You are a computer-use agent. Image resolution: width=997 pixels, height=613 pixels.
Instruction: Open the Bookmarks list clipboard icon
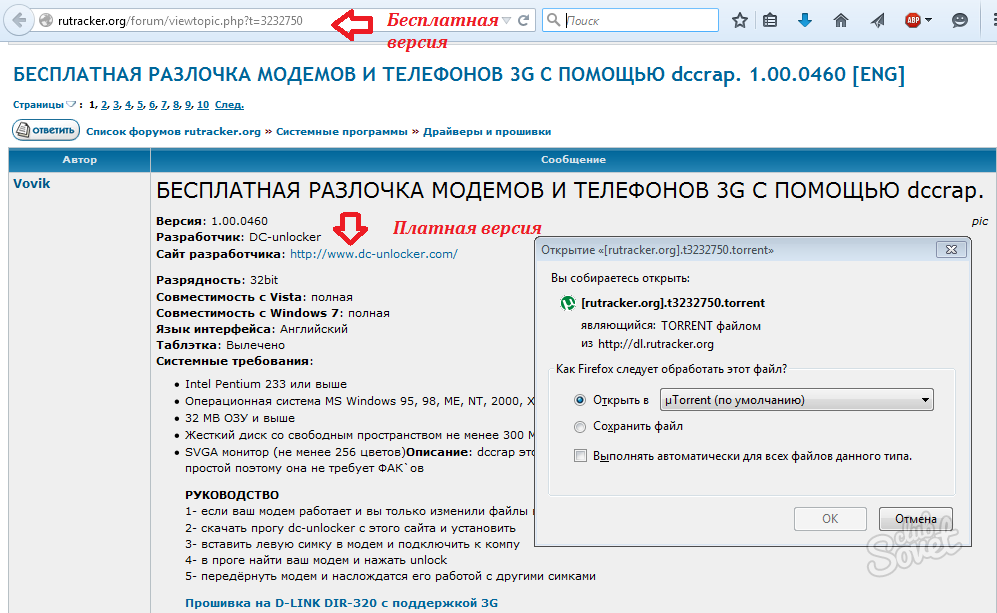coord(771,18)
